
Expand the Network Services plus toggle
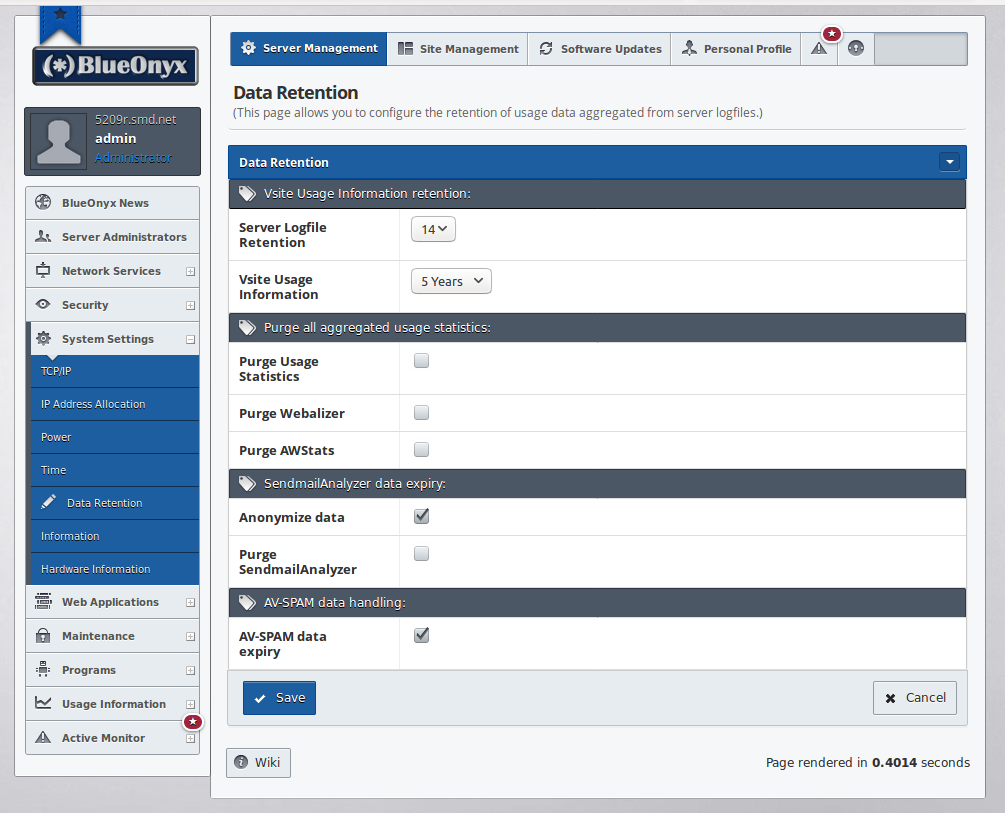190,271
